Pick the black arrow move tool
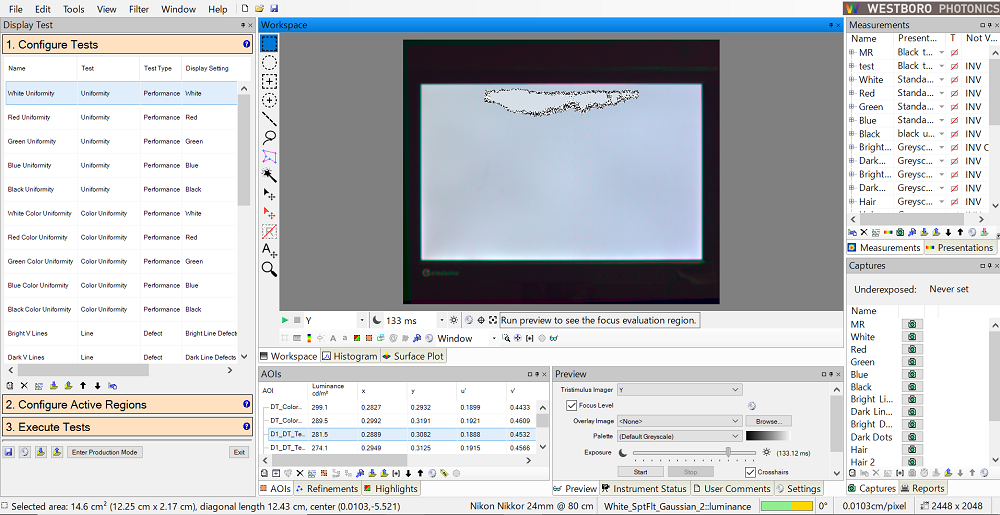Image resolution: width=1000 pixels, height=515 pixels. pos(269,194)
